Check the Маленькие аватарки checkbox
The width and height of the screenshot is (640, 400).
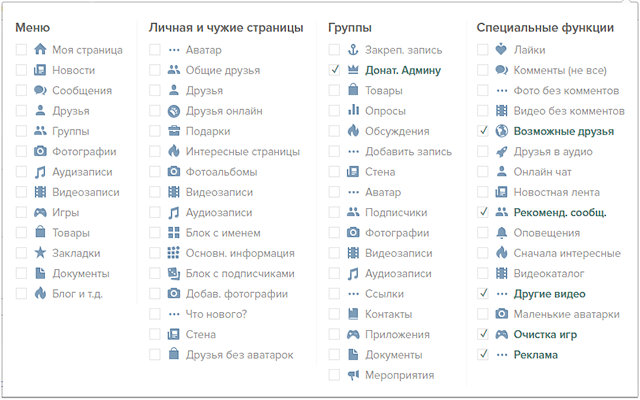tap(482, 314)
